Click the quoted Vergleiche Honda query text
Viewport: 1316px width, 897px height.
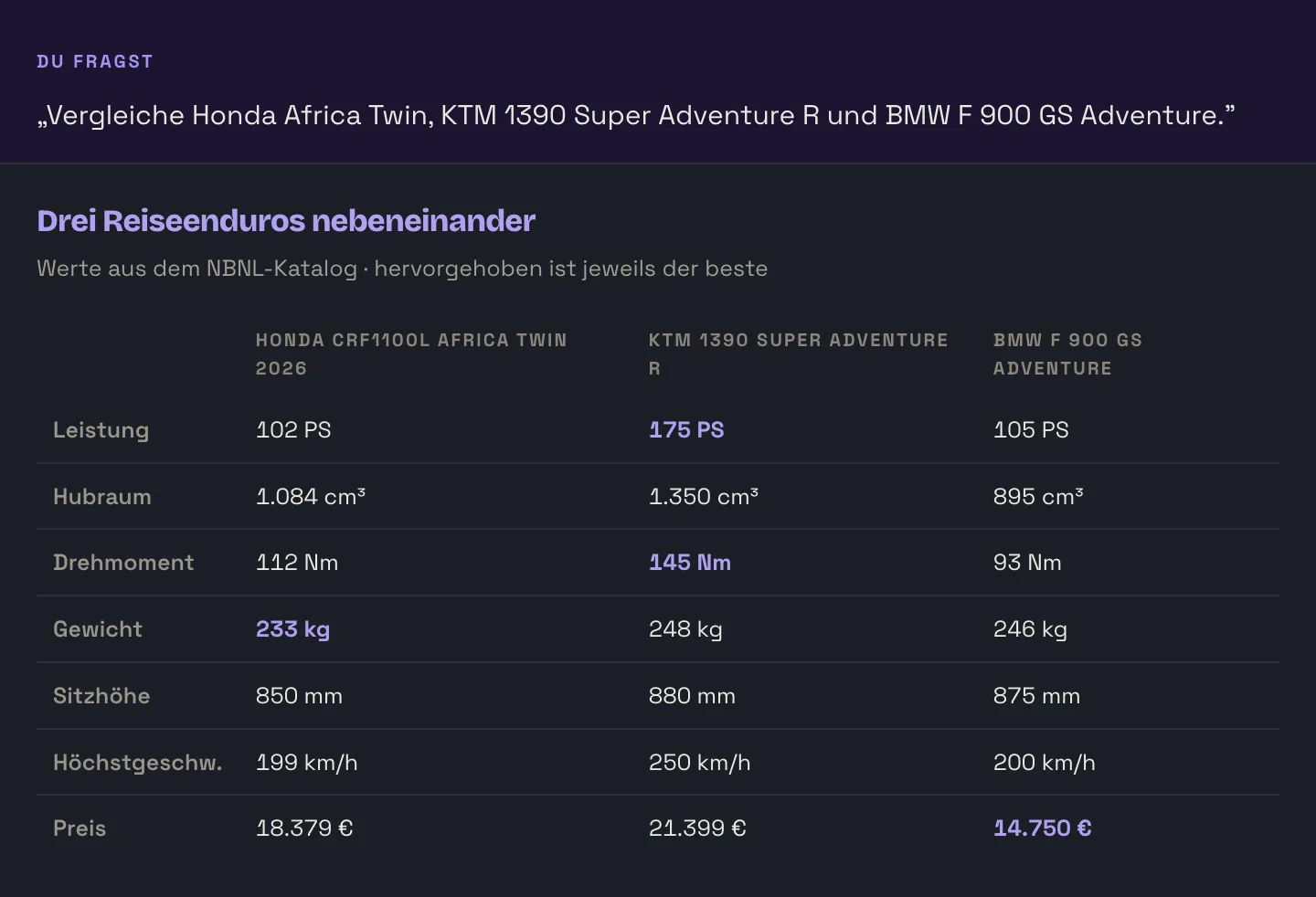coord(636,116)
